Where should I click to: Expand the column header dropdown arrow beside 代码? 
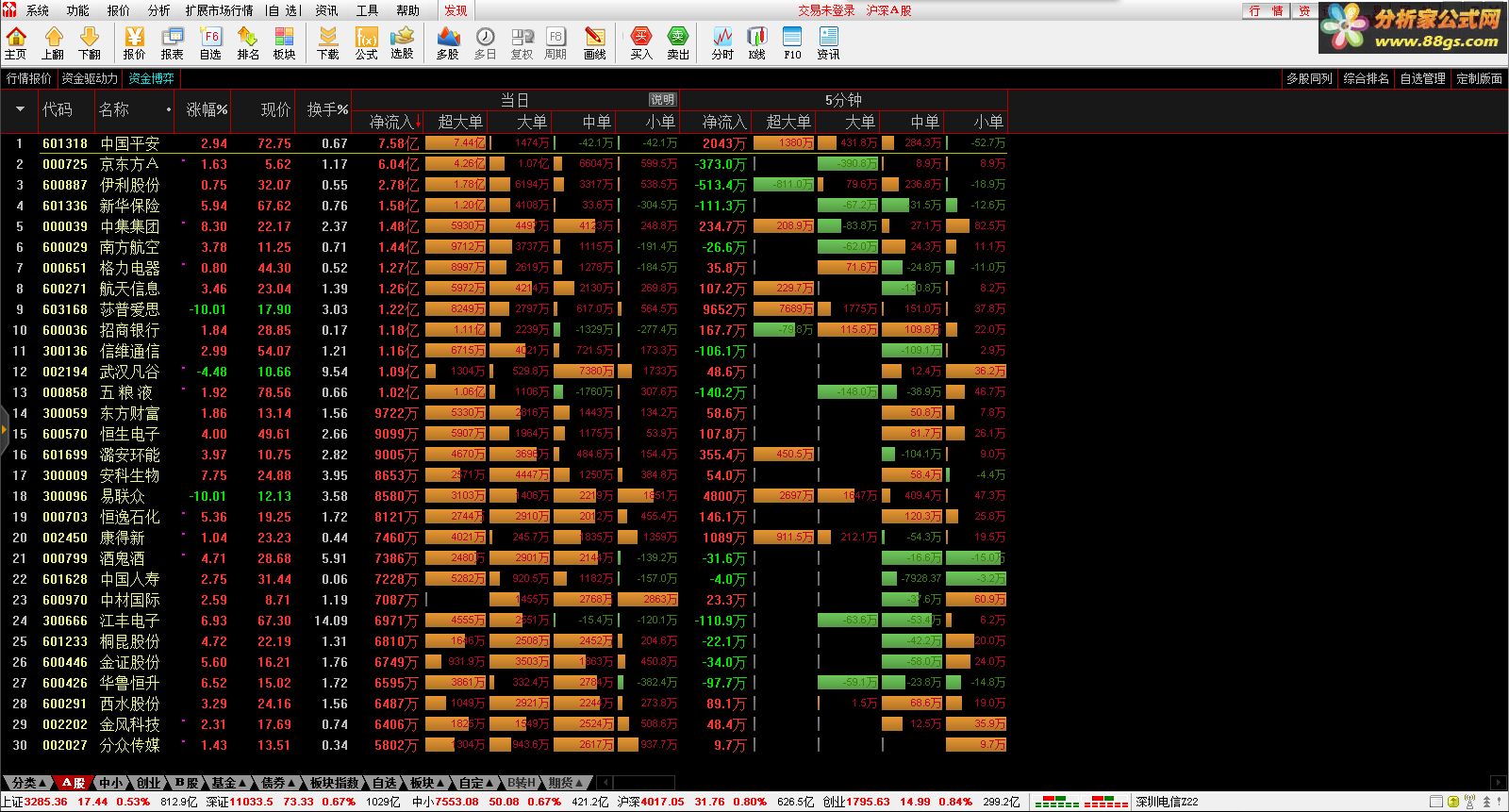[x=20, y=109]
